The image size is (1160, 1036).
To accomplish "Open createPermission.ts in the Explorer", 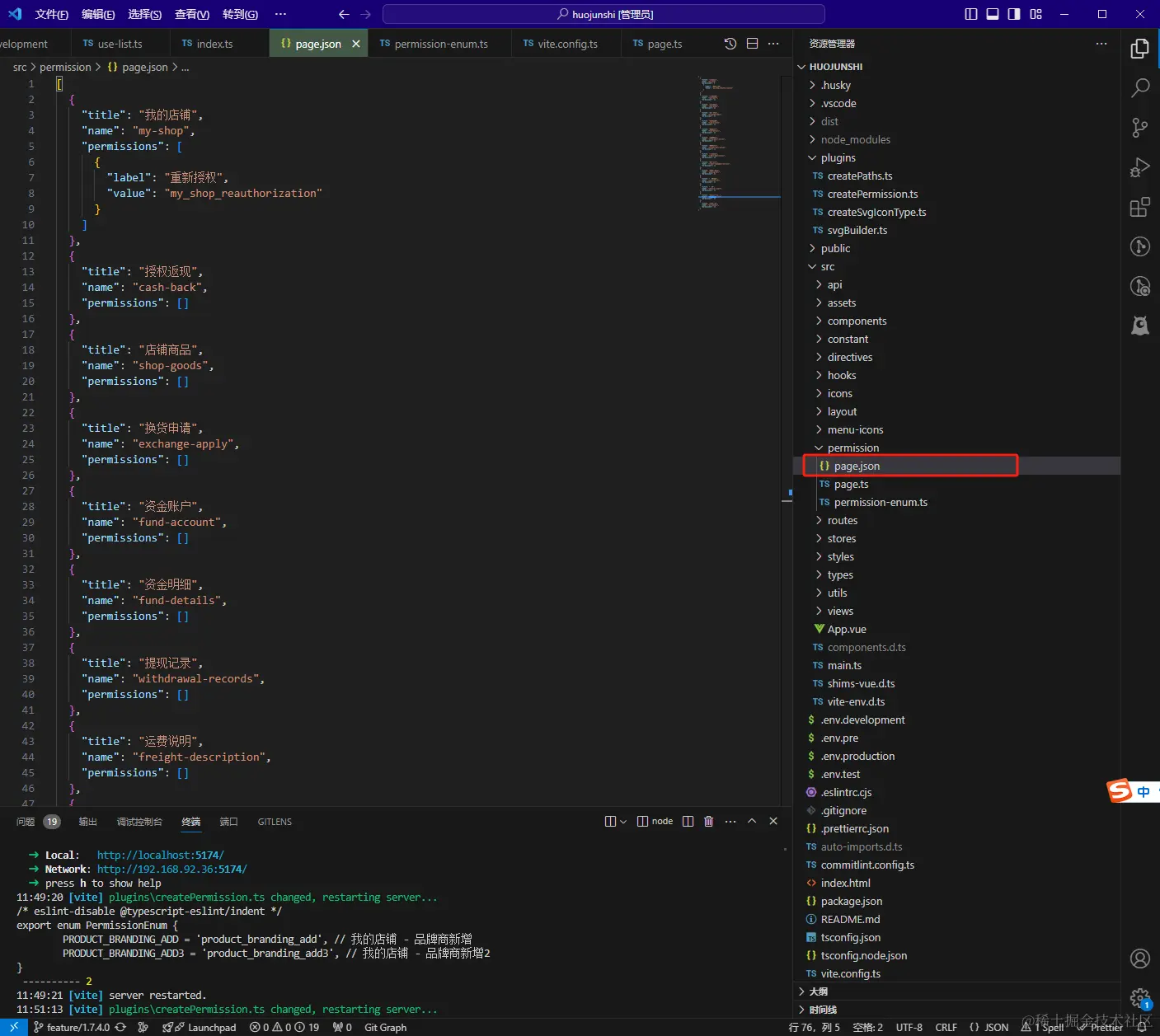I will tap(956, 194).
